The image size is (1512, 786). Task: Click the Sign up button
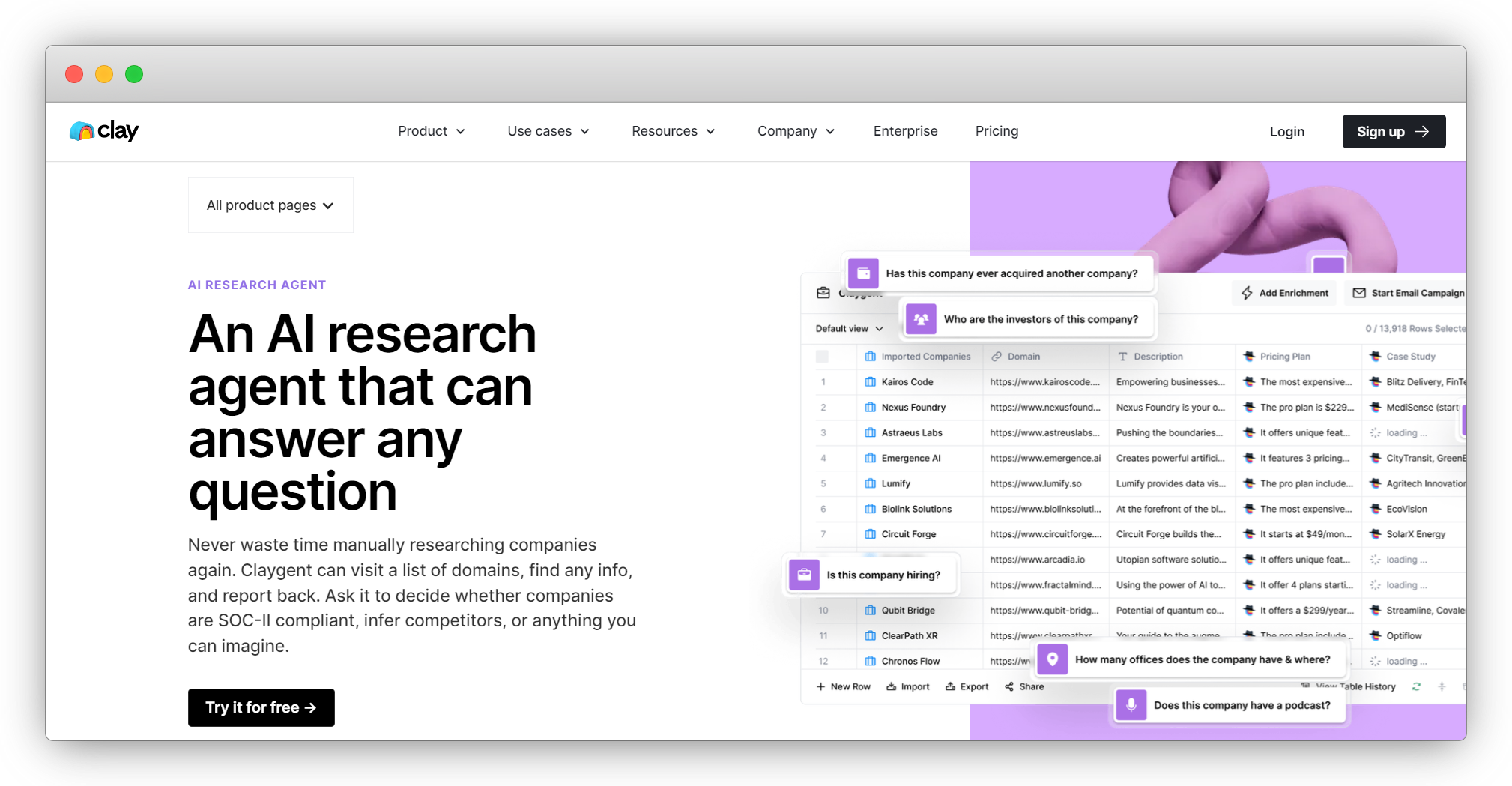(x=1394, y=132)
